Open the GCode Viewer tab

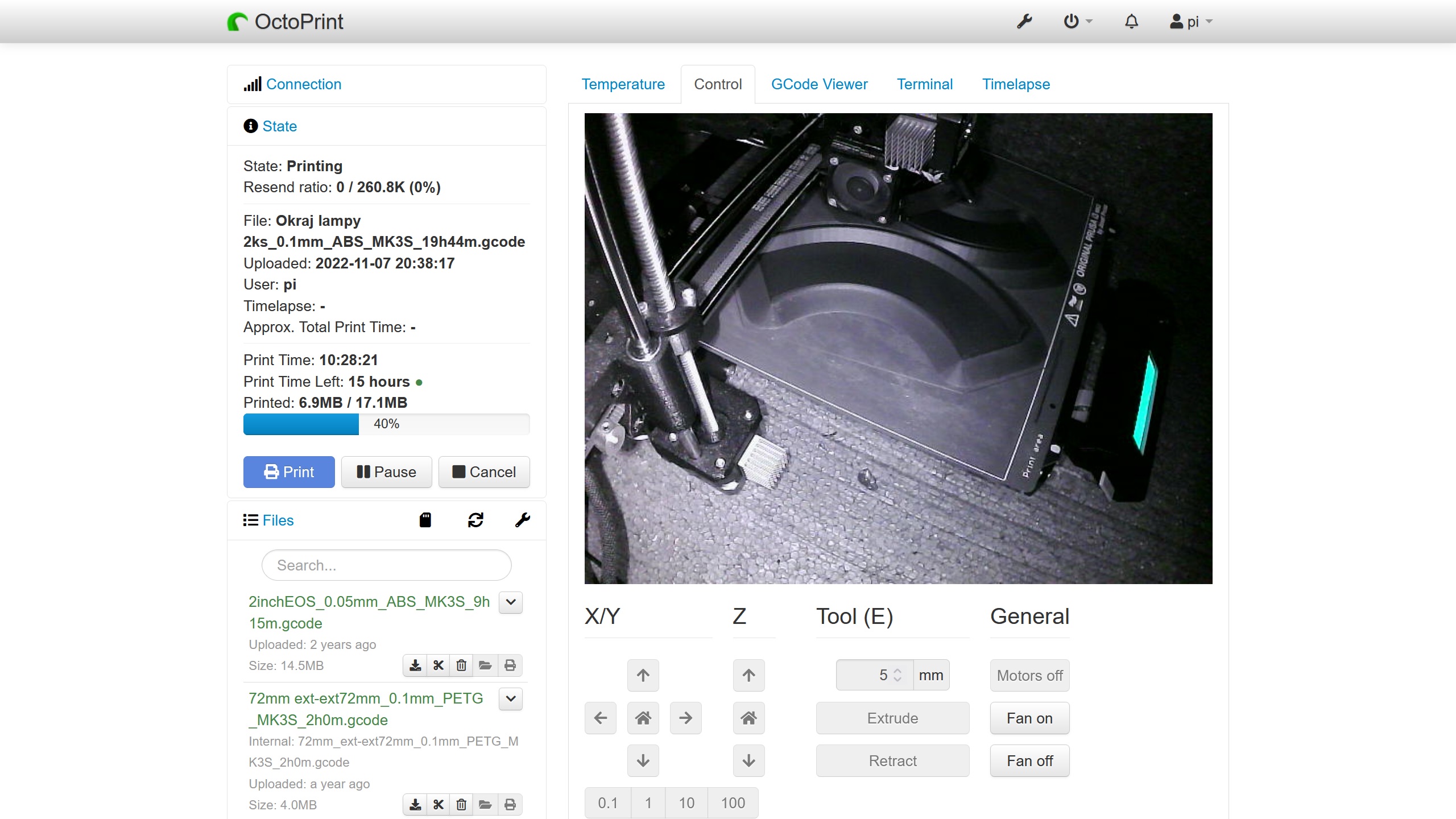819,84
